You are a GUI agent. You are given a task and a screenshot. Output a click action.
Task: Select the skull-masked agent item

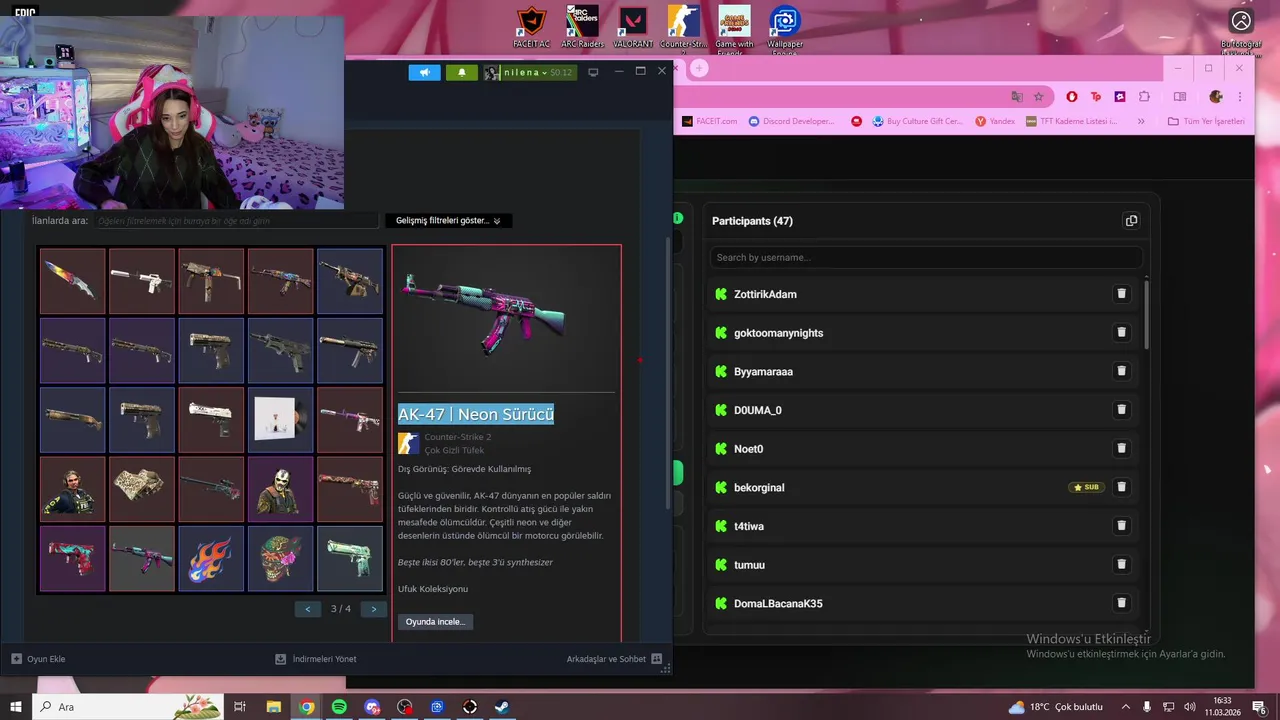[280, 489]
